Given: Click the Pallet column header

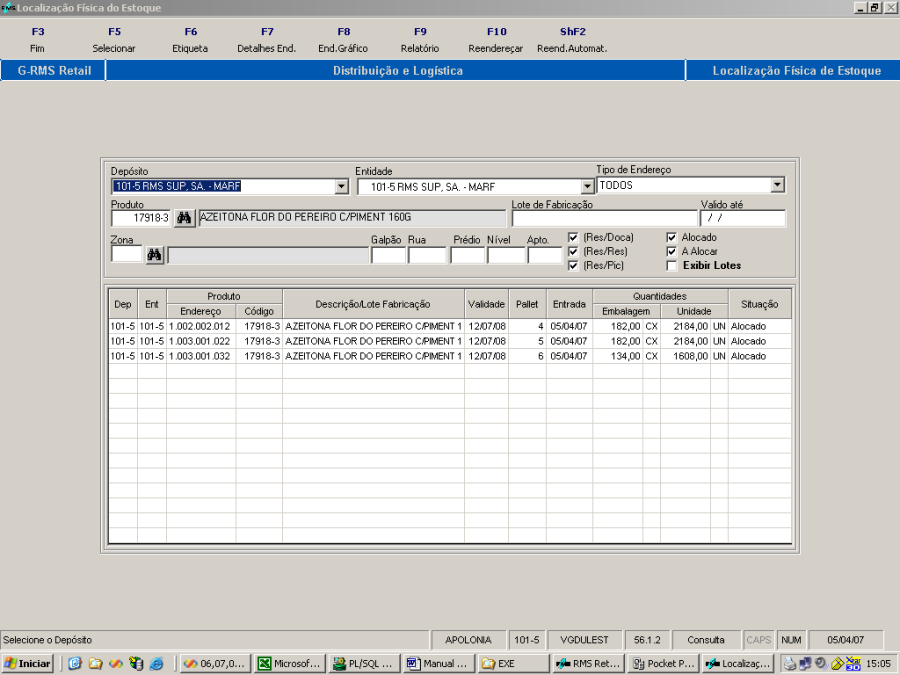Looking at the screenshot, I should (x=527, y=304).
